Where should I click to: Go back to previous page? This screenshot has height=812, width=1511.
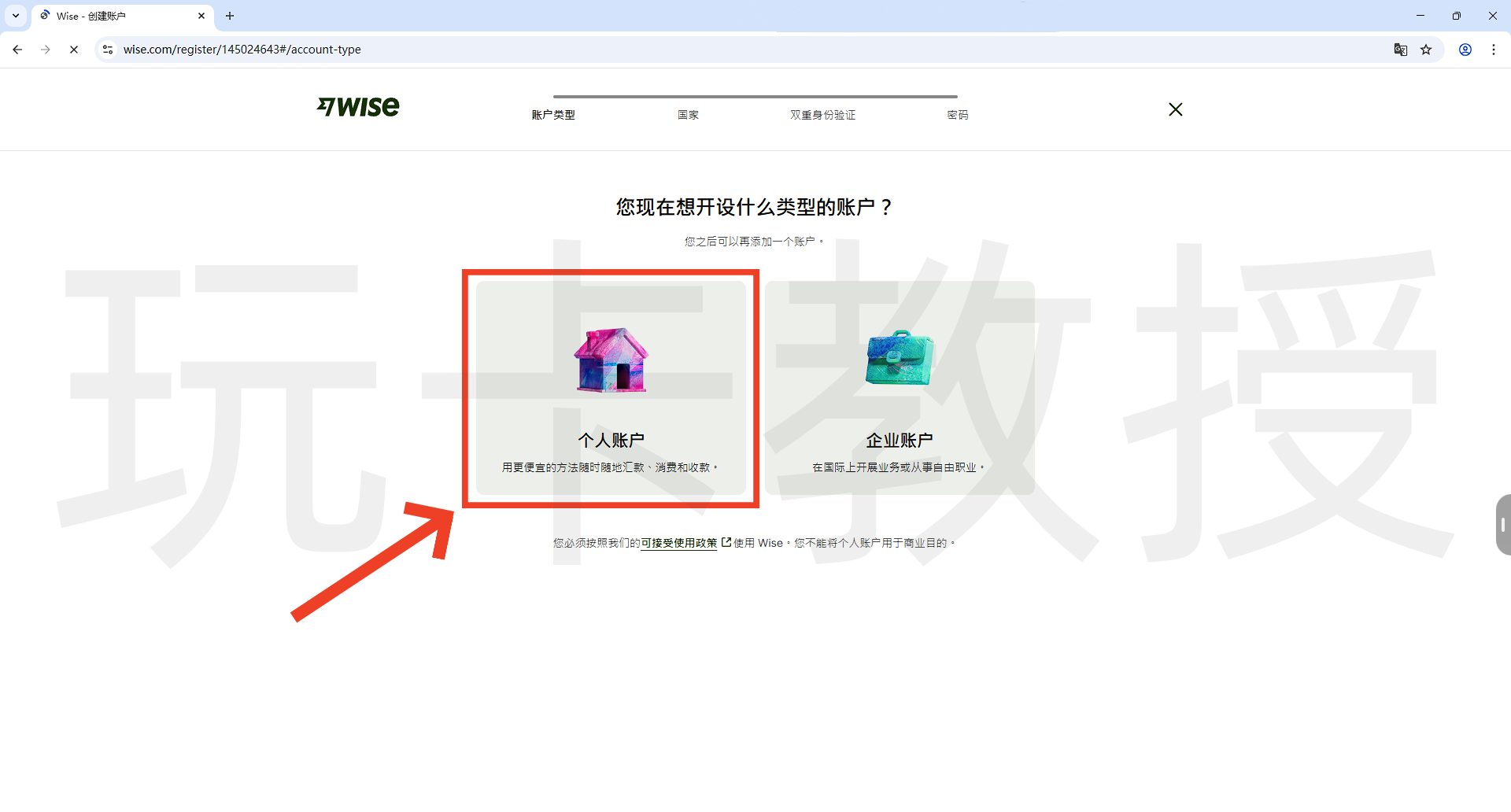pyautogui.click(x=17, y=50)
